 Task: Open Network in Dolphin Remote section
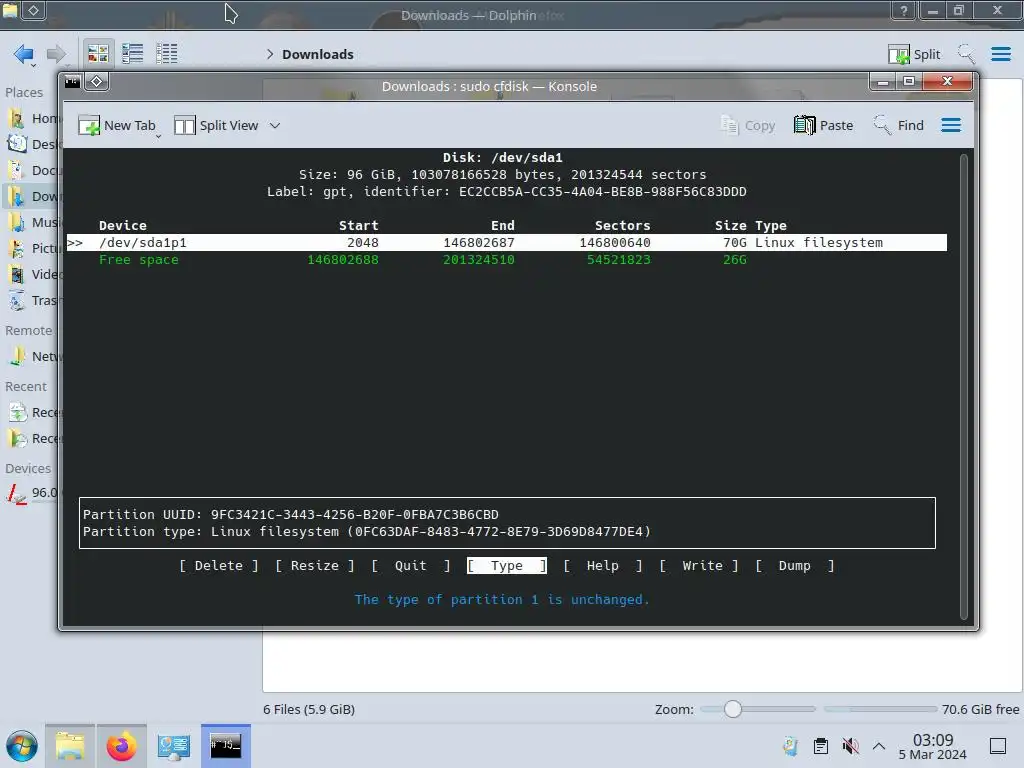(34, 357)
